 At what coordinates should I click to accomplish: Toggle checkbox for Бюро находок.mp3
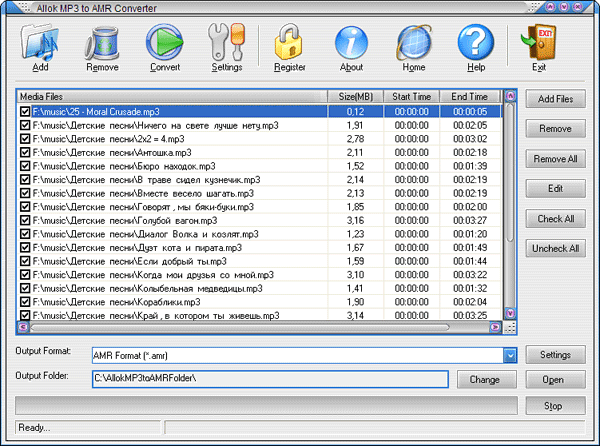tap(25, 166)
